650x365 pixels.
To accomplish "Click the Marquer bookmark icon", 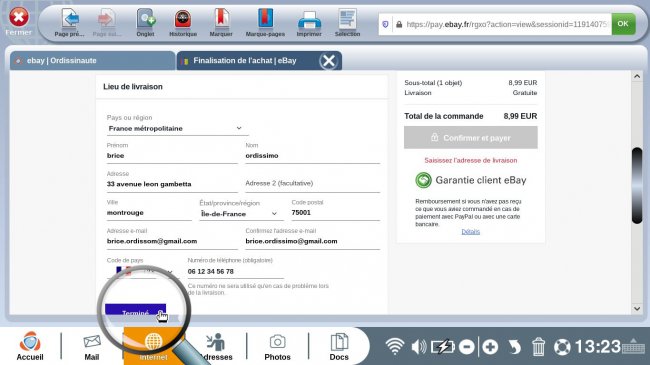I will tap(221, 19).
